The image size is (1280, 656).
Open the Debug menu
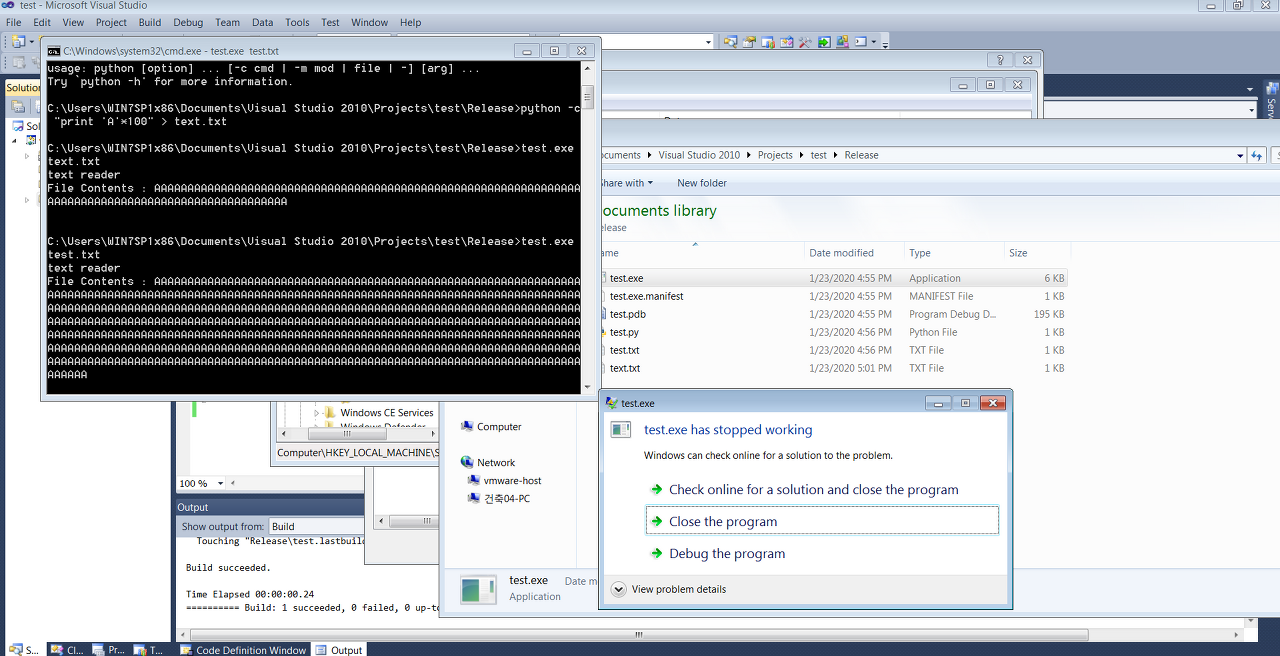pyautogui.click(x=188, y=22)
